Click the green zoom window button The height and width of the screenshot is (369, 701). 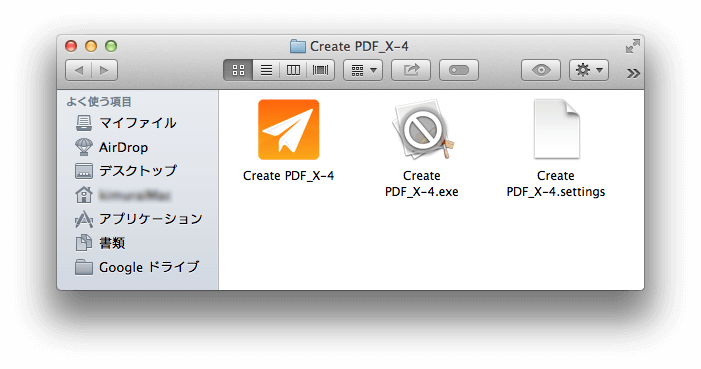[x=111, y=46]
